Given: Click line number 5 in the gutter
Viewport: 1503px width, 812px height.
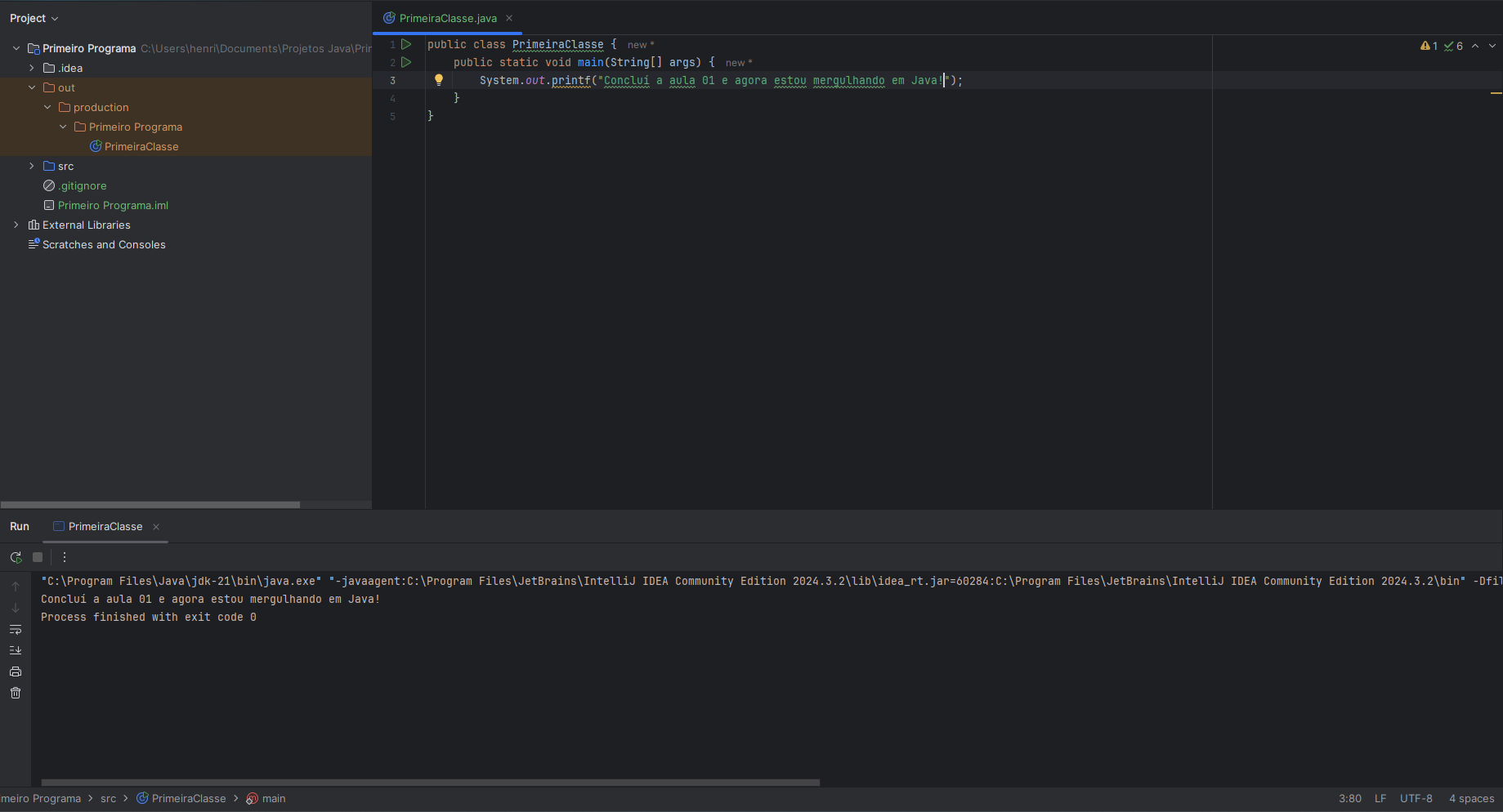Looking at the screenshot, I should [x=393, y=116].
